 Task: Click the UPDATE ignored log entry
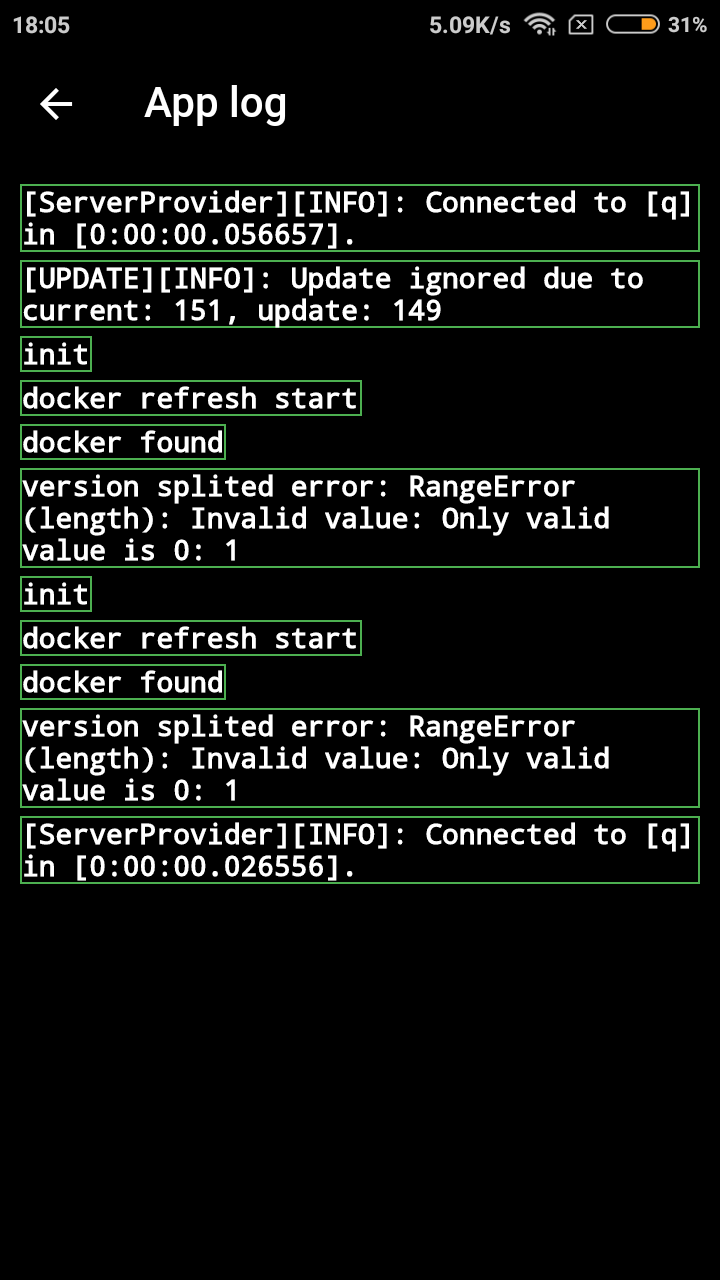pyautogui.click(x=358, y=294)
